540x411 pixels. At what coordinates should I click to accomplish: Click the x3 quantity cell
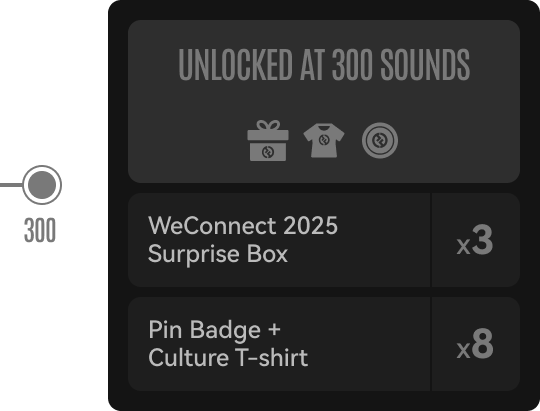click(476, 240)
